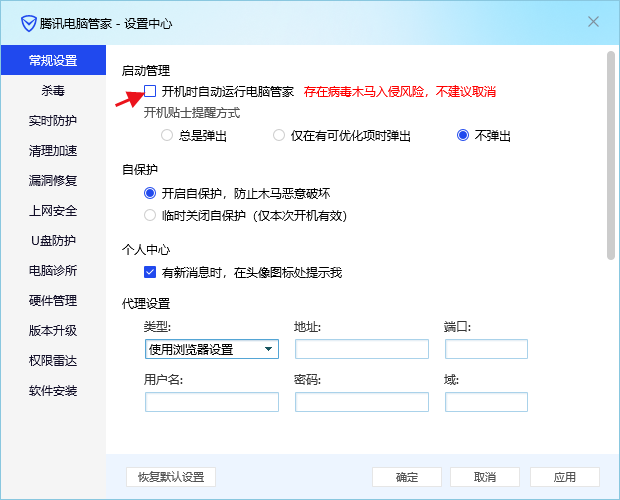Open 上网安全 settings

coord(53,211)
